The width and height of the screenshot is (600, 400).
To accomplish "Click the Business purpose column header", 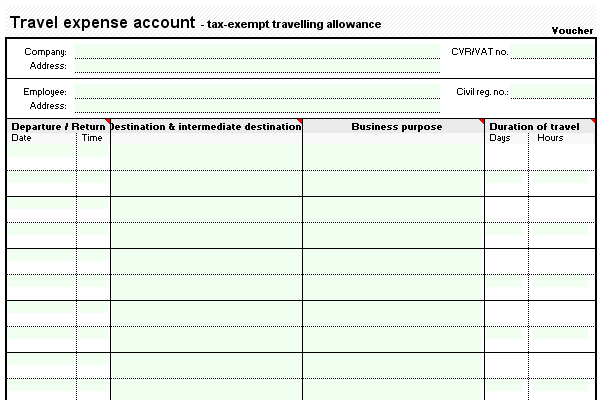I will (x=396, y=127).
